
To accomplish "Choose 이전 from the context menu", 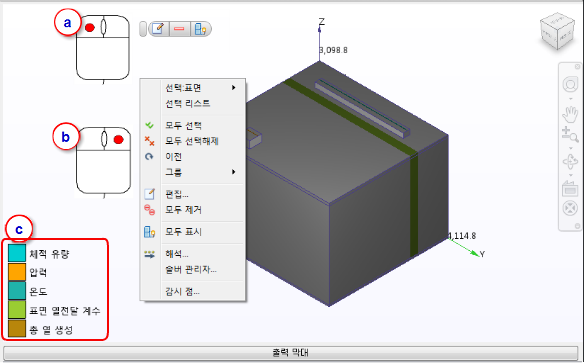I will (193, 157).
